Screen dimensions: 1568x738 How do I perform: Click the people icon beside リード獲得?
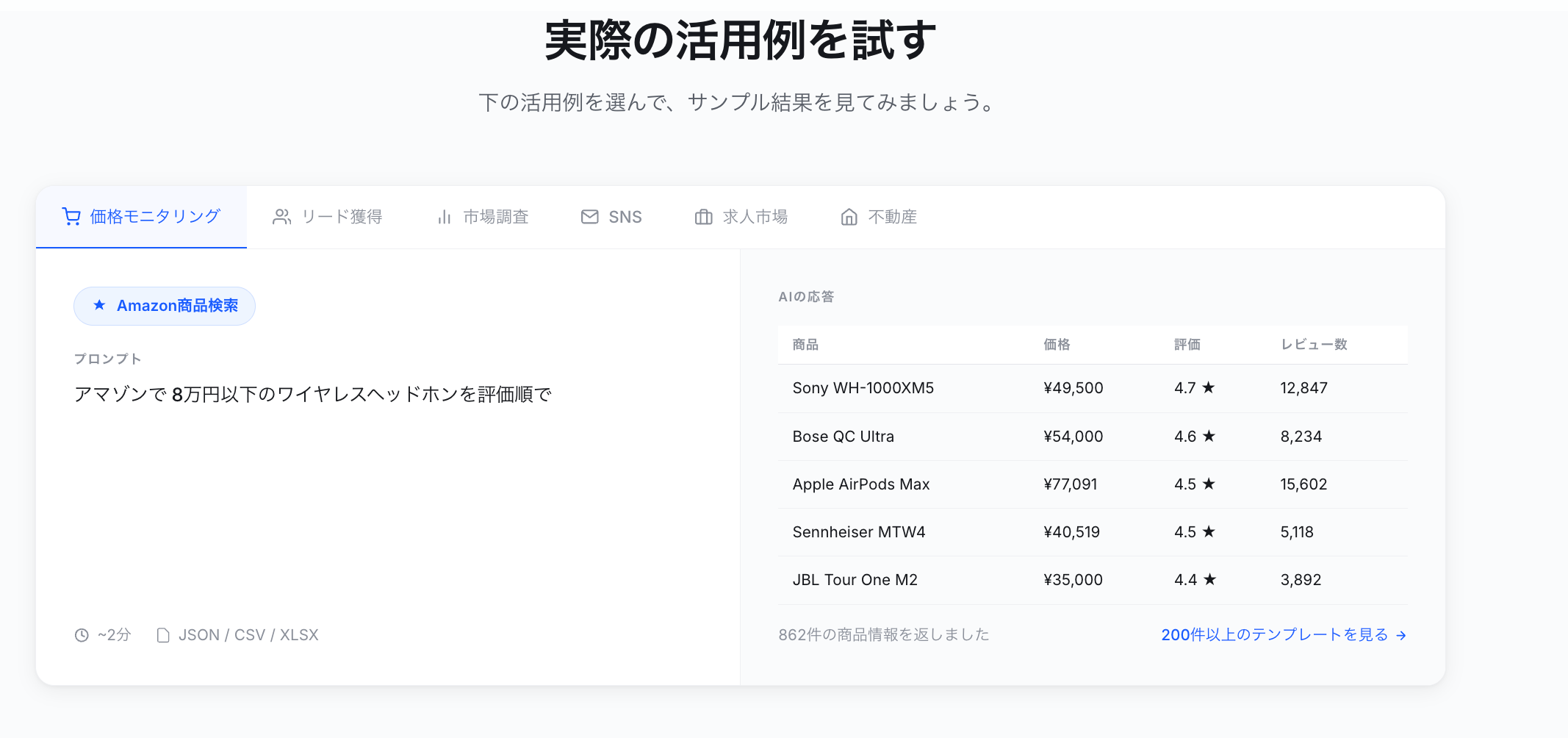click(281, 217)
